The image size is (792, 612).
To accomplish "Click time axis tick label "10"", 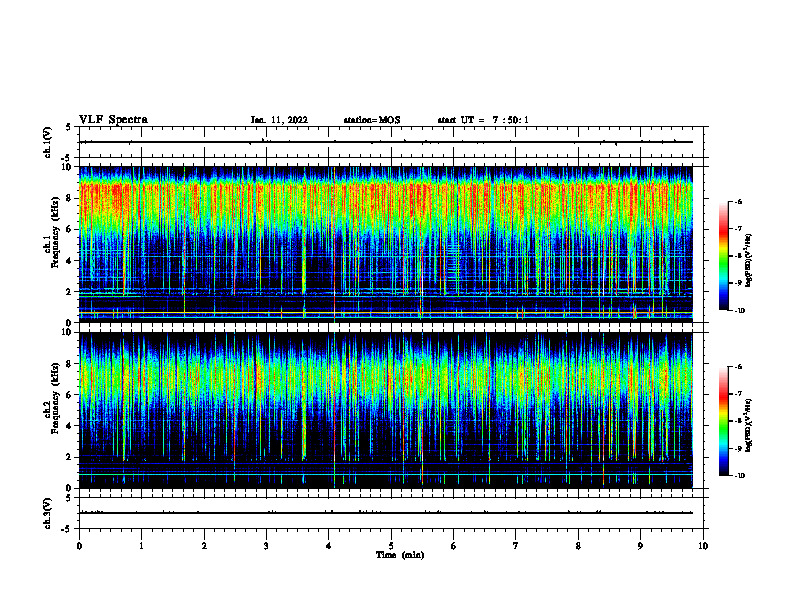I will coord(703,546).
